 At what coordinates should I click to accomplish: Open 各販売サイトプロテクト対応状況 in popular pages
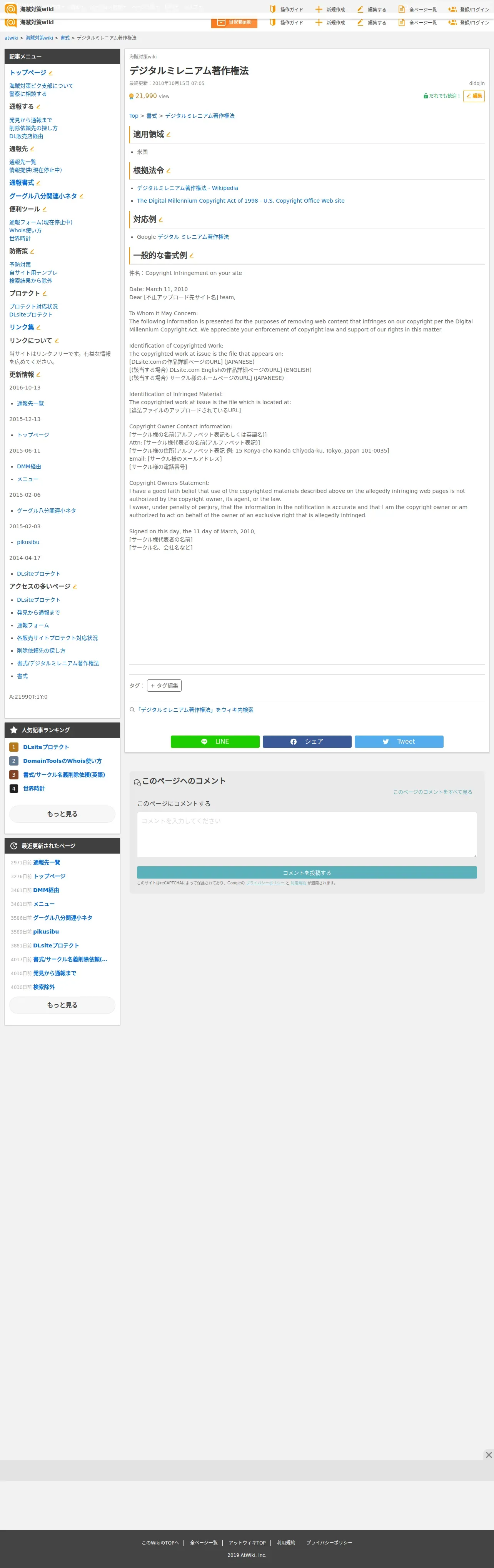click(57, 638)
